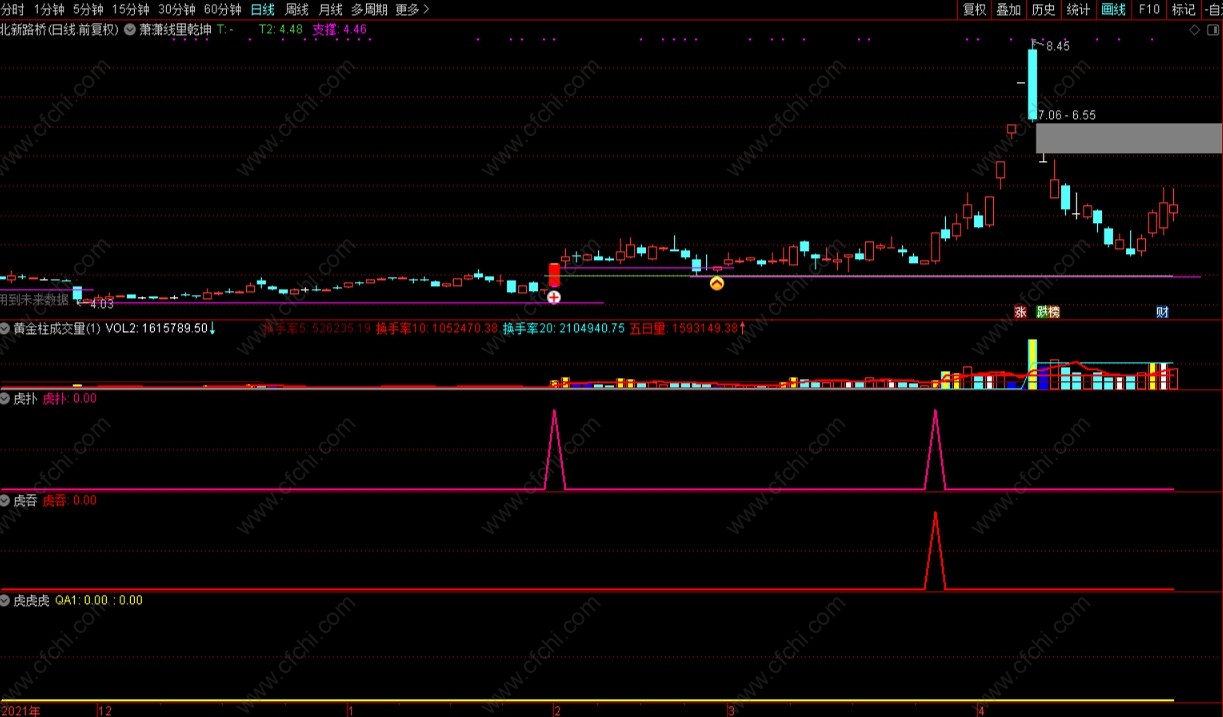Click the 虎吞 indicator title
1223x717 pixels.
coord(25,500)
